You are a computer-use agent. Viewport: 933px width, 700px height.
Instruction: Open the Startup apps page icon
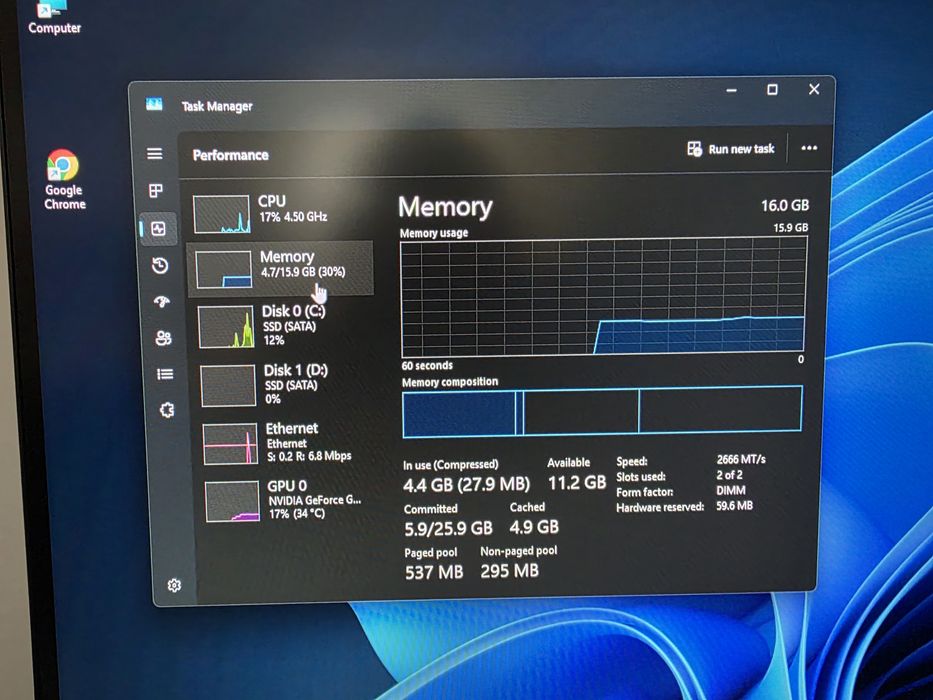tap(162, 302)
